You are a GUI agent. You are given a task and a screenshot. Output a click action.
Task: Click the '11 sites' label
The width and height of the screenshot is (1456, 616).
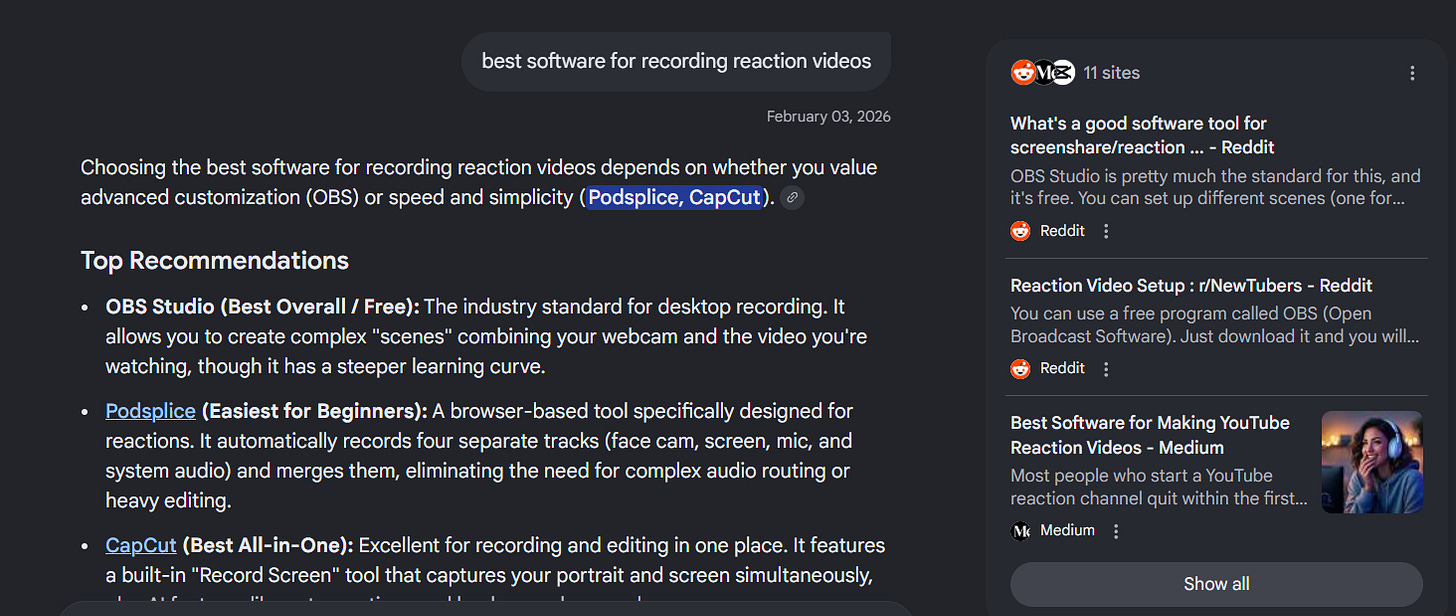coord(1111,73)
